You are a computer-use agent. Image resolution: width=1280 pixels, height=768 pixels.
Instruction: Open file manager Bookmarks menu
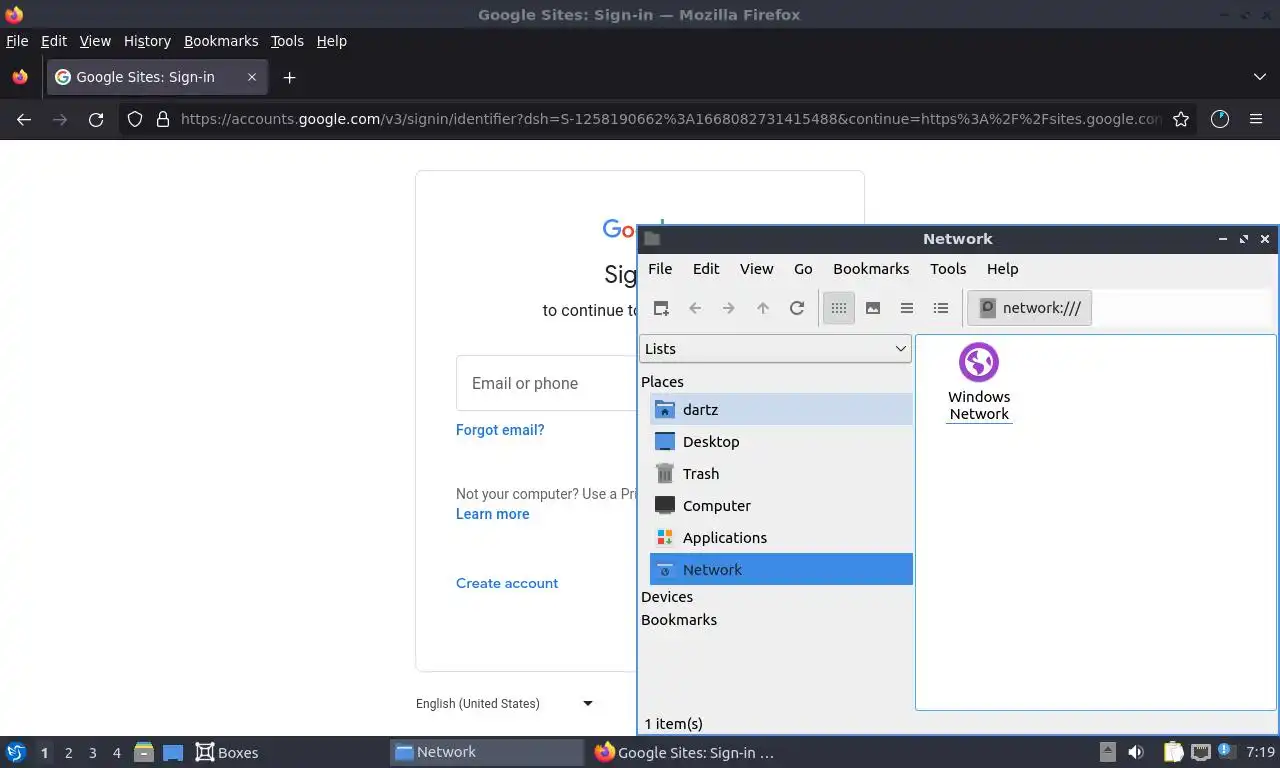(871, 269)
